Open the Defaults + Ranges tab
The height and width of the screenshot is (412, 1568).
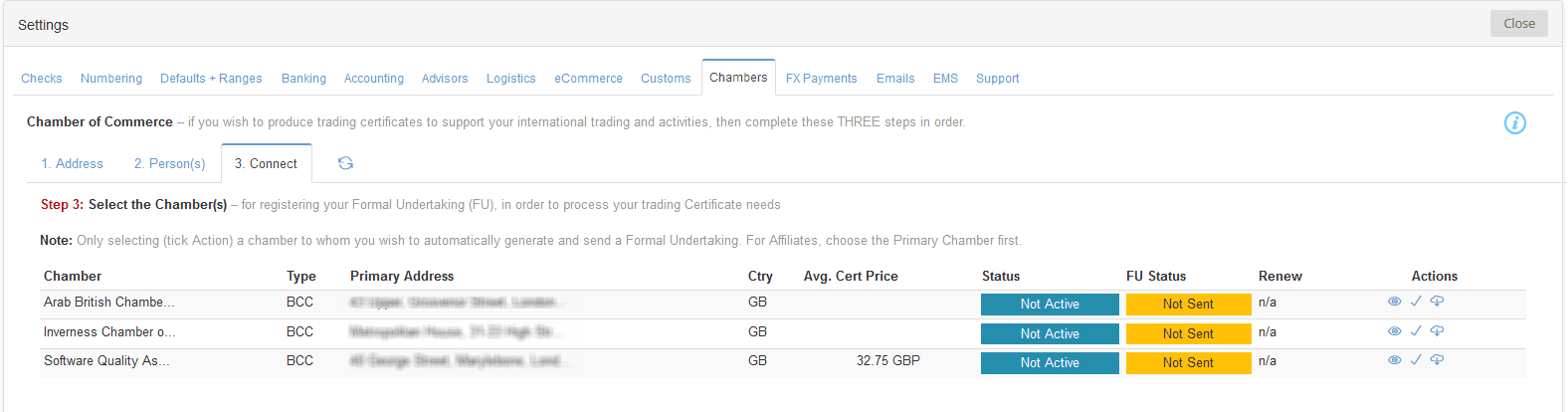click(x=211, y=78)
